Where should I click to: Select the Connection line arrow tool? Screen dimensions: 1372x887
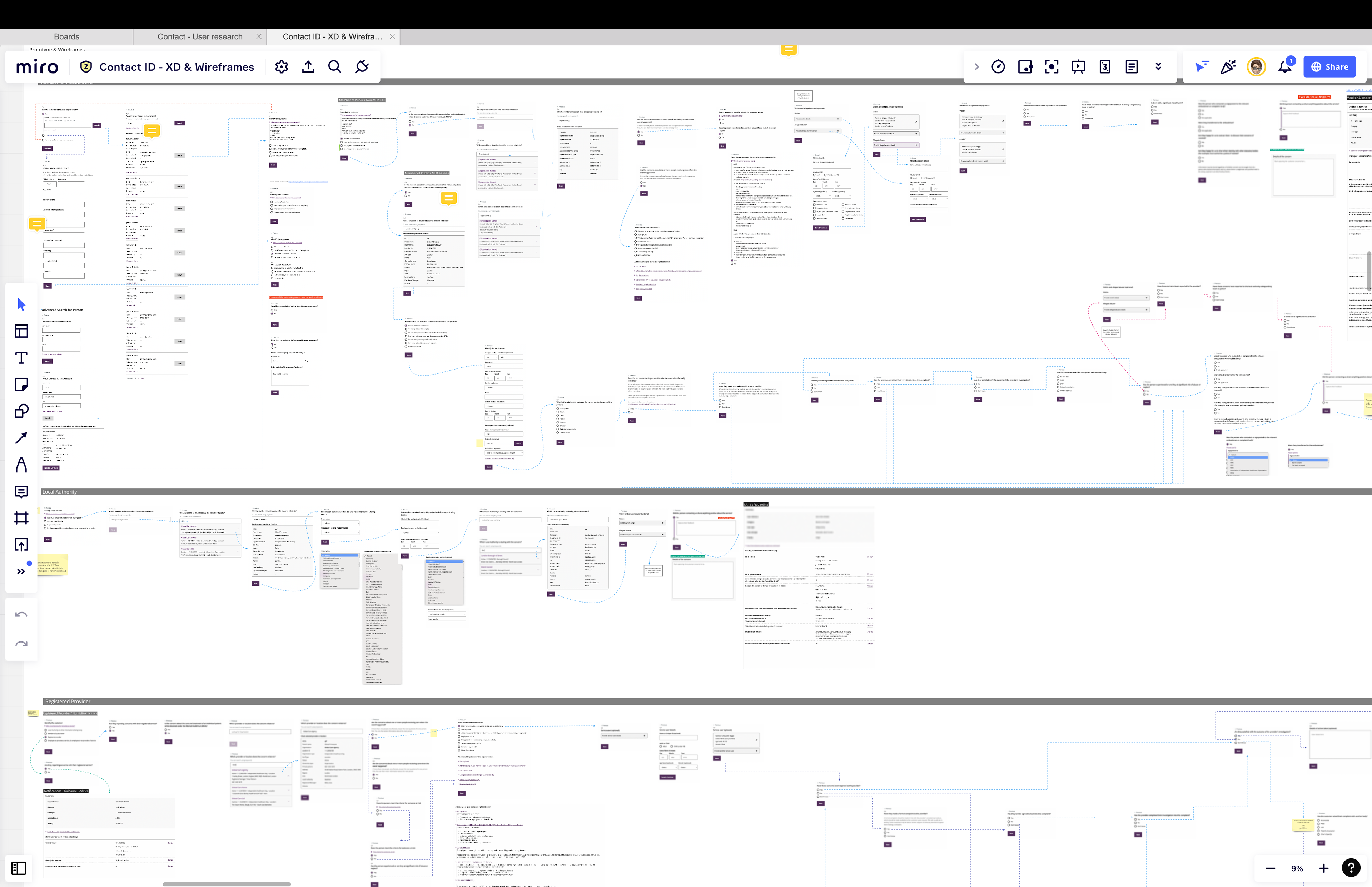point(21,438)
